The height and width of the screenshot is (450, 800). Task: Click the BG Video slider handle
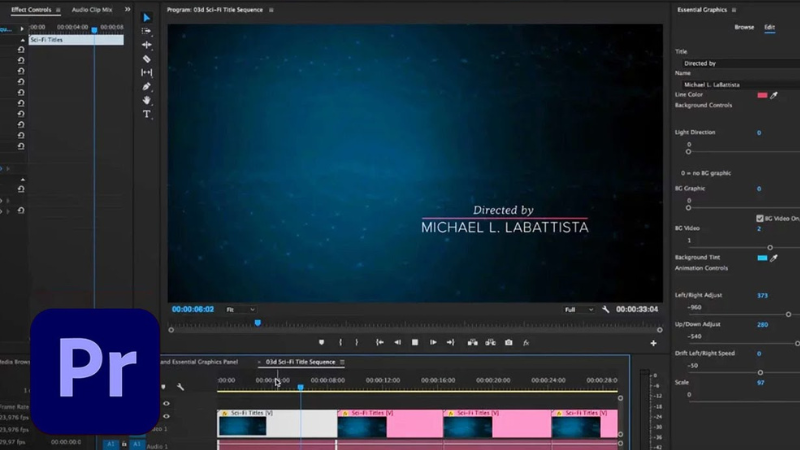[x=770, y=247]
